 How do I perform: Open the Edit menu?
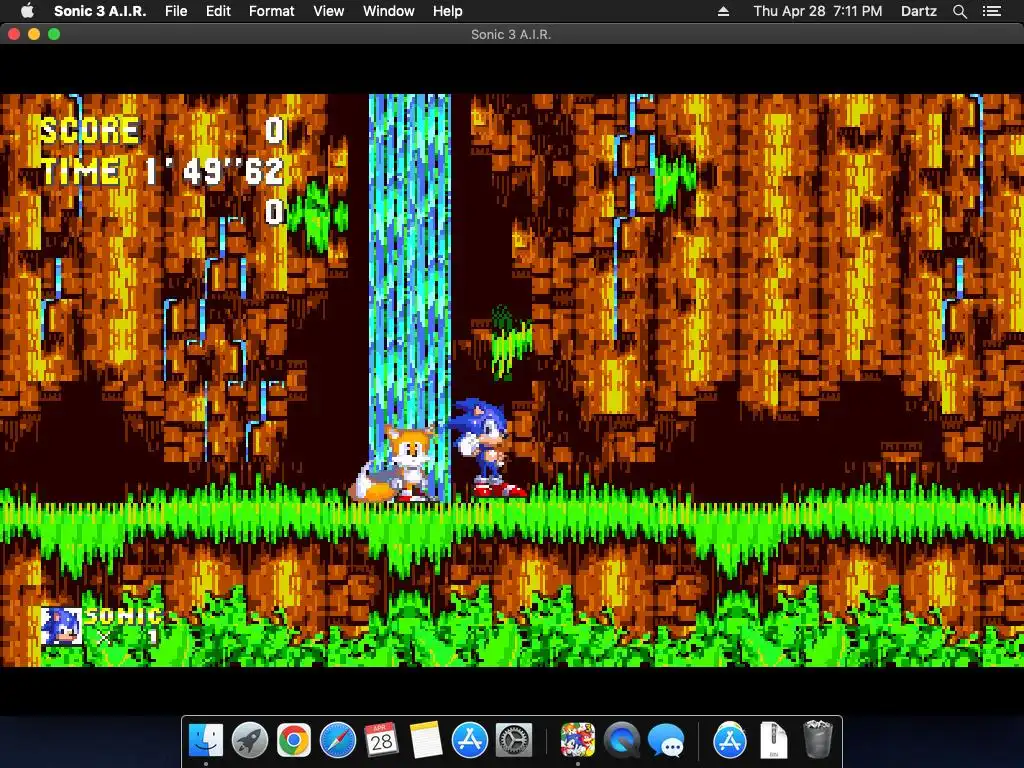point(218,11)
